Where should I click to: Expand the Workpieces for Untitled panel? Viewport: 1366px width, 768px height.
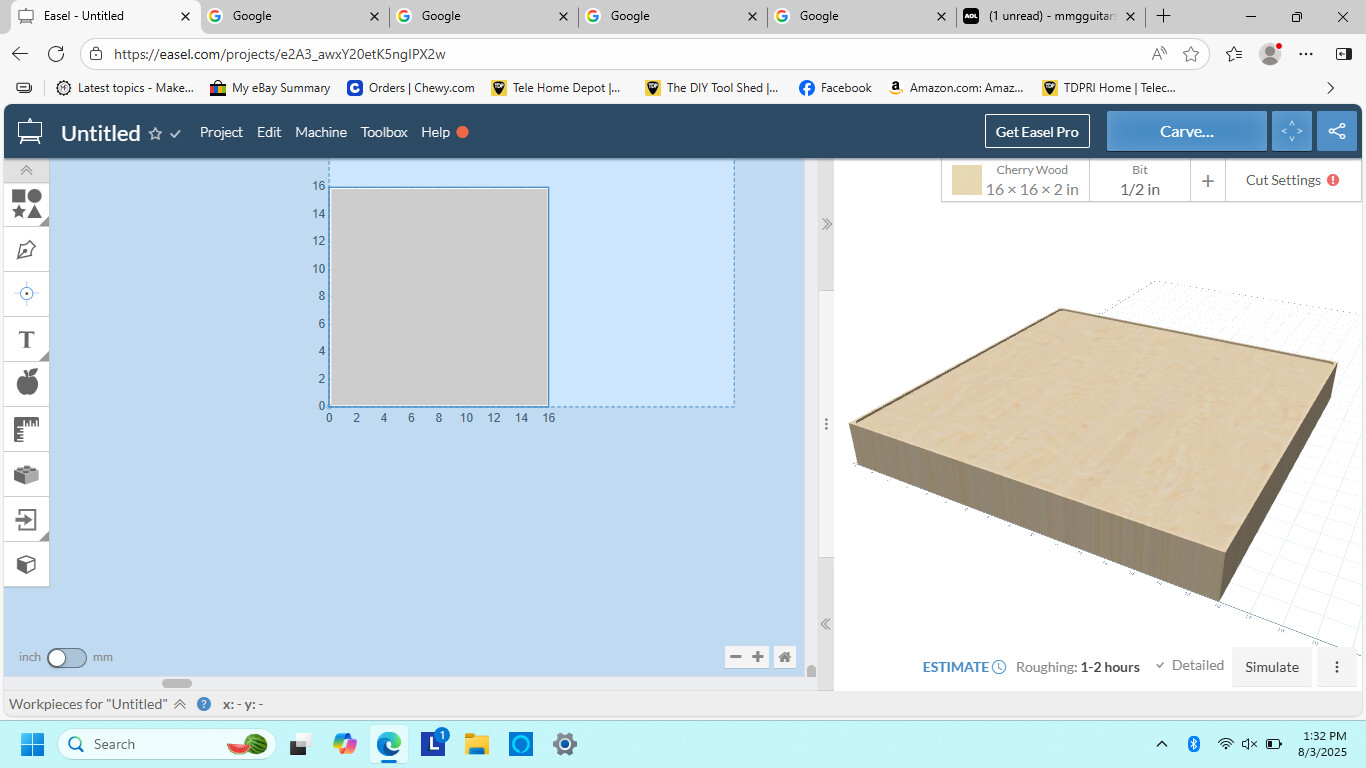[x=180, y=704]
